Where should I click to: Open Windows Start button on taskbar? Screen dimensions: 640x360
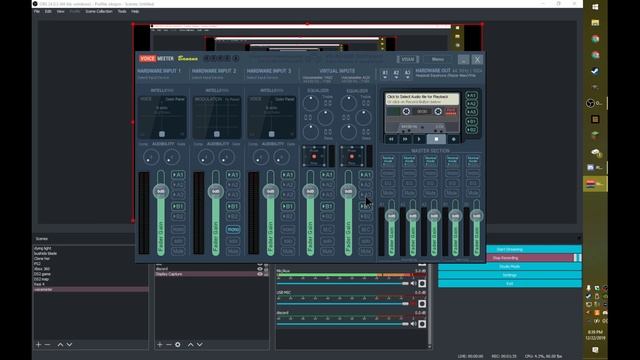click(x=595, y=7)
